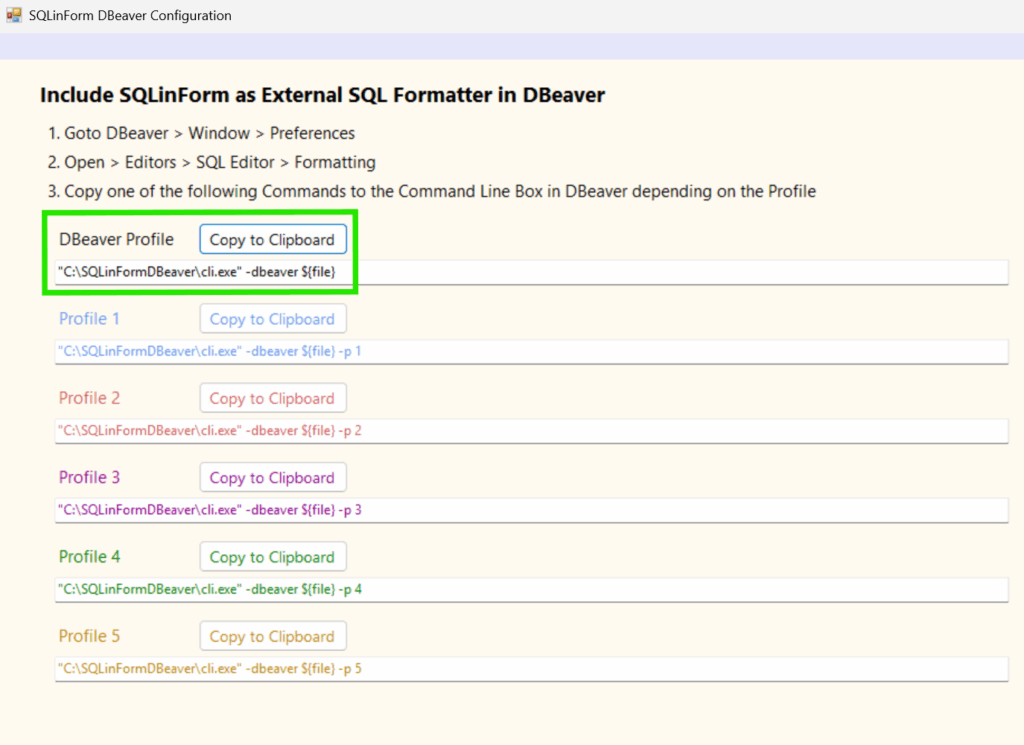Screen dimensions: 1024x745
Task: Click the Profile 4 label
Action: [x=89, y=556]
